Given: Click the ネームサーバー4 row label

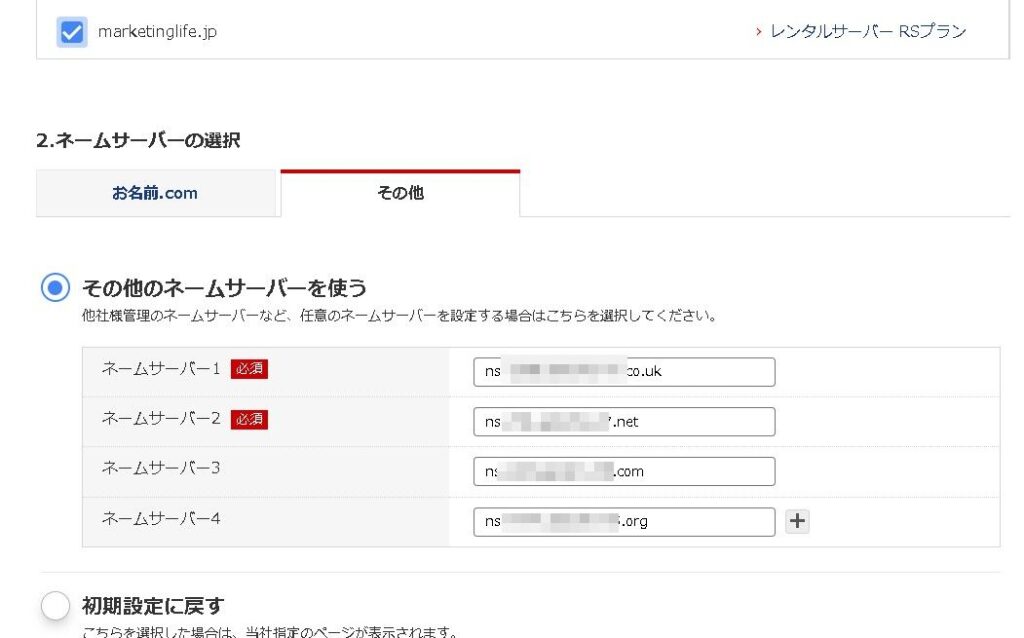Looking at the screenshot, I should pyautogui.click(x=160, y=519).
